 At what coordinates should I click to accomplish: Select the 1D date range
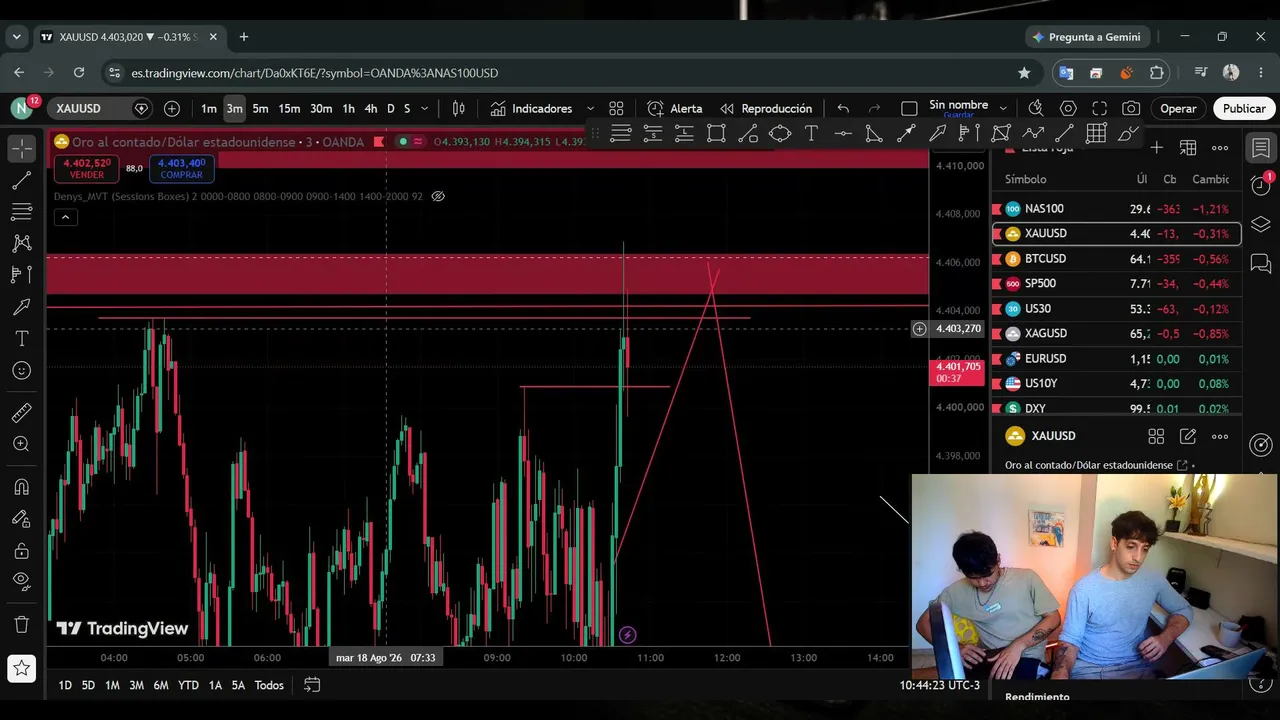(65, 685)
